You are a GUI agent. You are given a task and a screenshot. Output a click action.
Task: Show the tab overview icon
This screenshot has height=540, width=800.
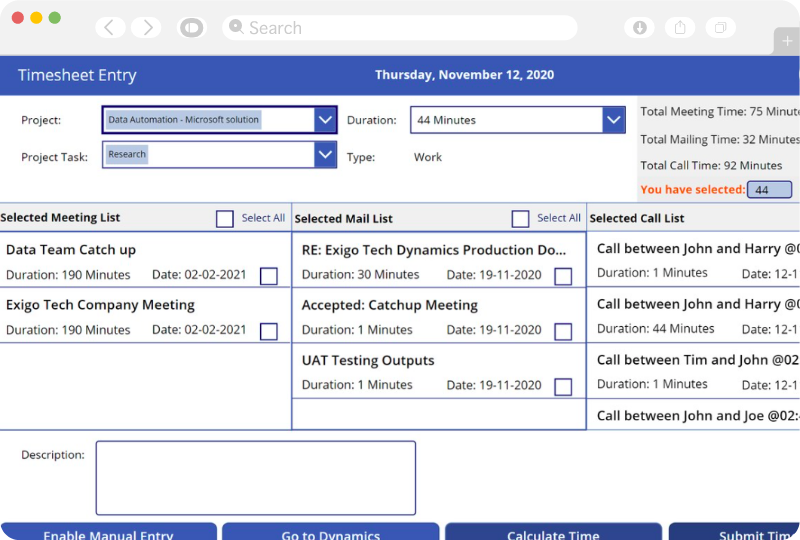click(720, 28)
